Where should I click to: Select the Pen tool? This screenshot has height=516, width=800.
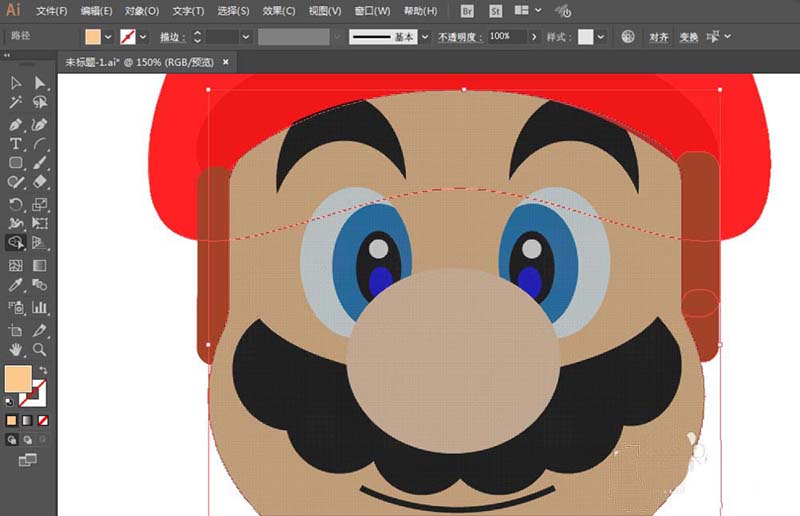tap(15, 125)
